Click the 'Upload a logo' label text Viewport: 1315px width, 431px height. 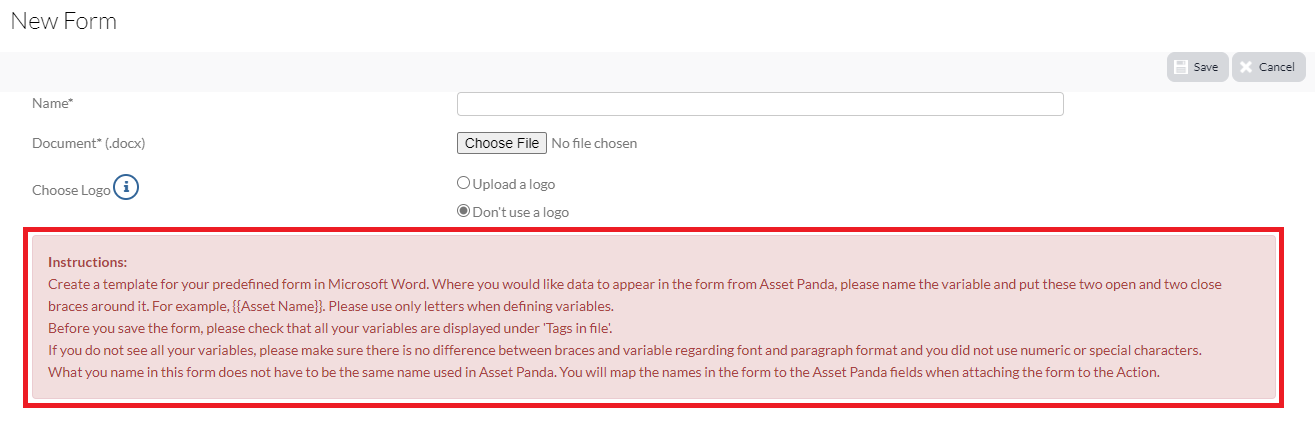click(x=514, y=184)
